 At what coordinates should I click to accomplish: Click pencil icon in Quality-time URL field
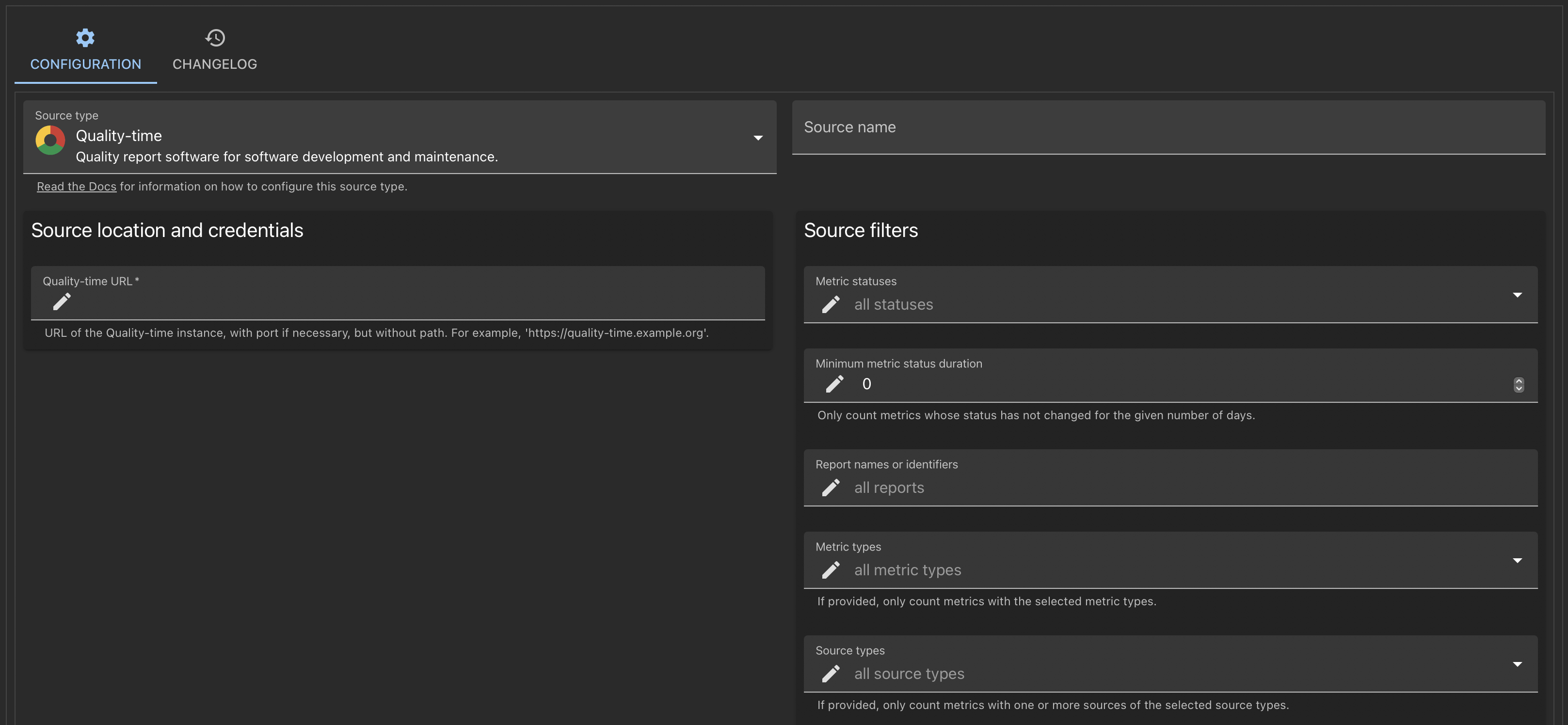[x=62, y=301]
